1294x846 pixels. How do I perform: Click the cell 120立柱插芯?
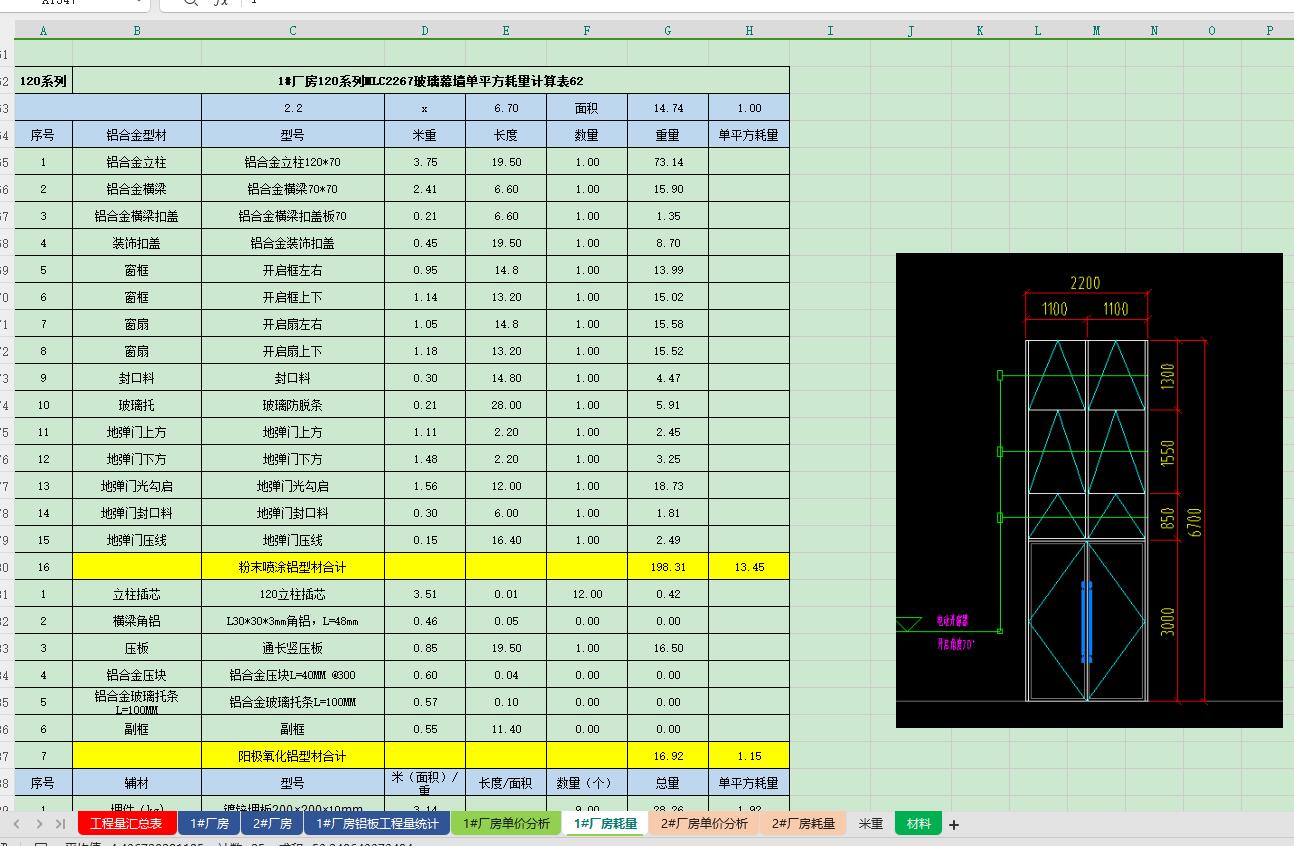coord(293,594)
